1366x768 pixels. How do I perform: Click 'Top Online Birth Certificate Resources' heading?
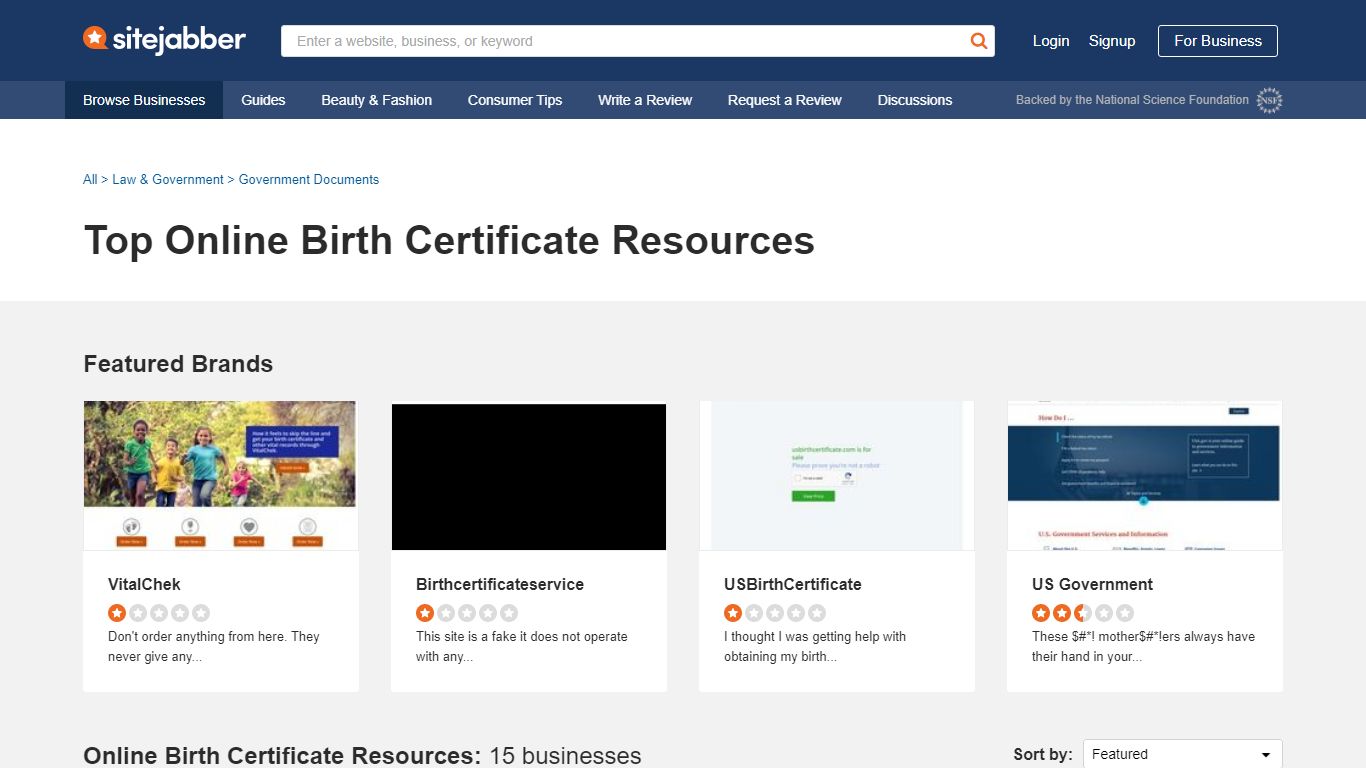[x=449, y=241]
